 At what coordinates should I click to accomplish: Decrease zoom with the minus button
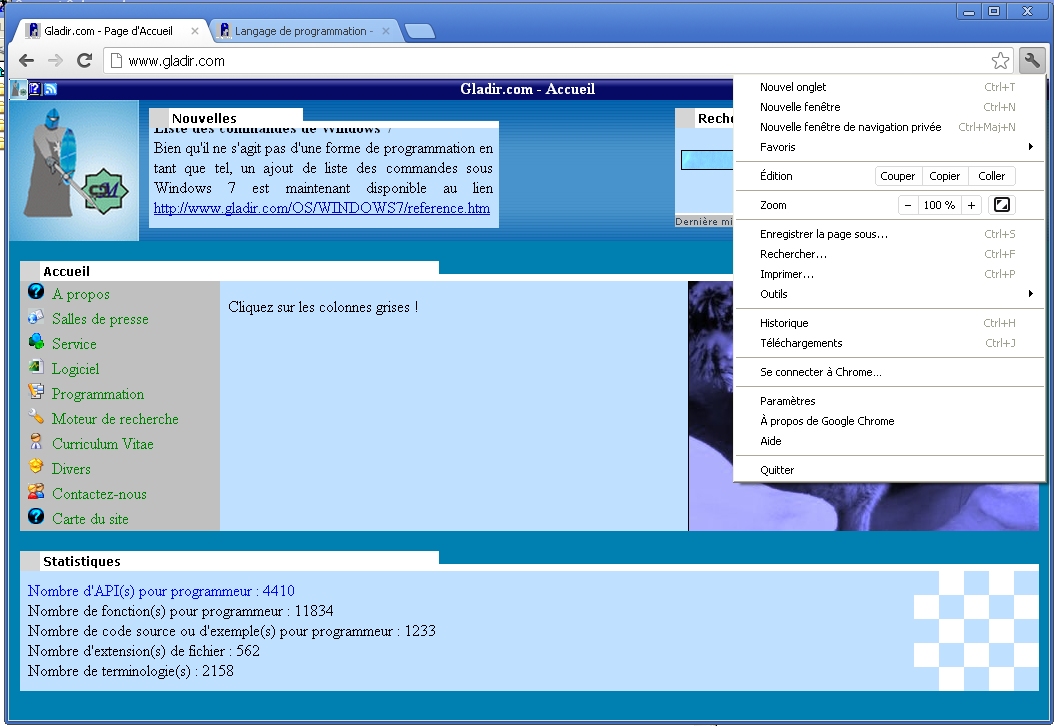coord(908,205)
